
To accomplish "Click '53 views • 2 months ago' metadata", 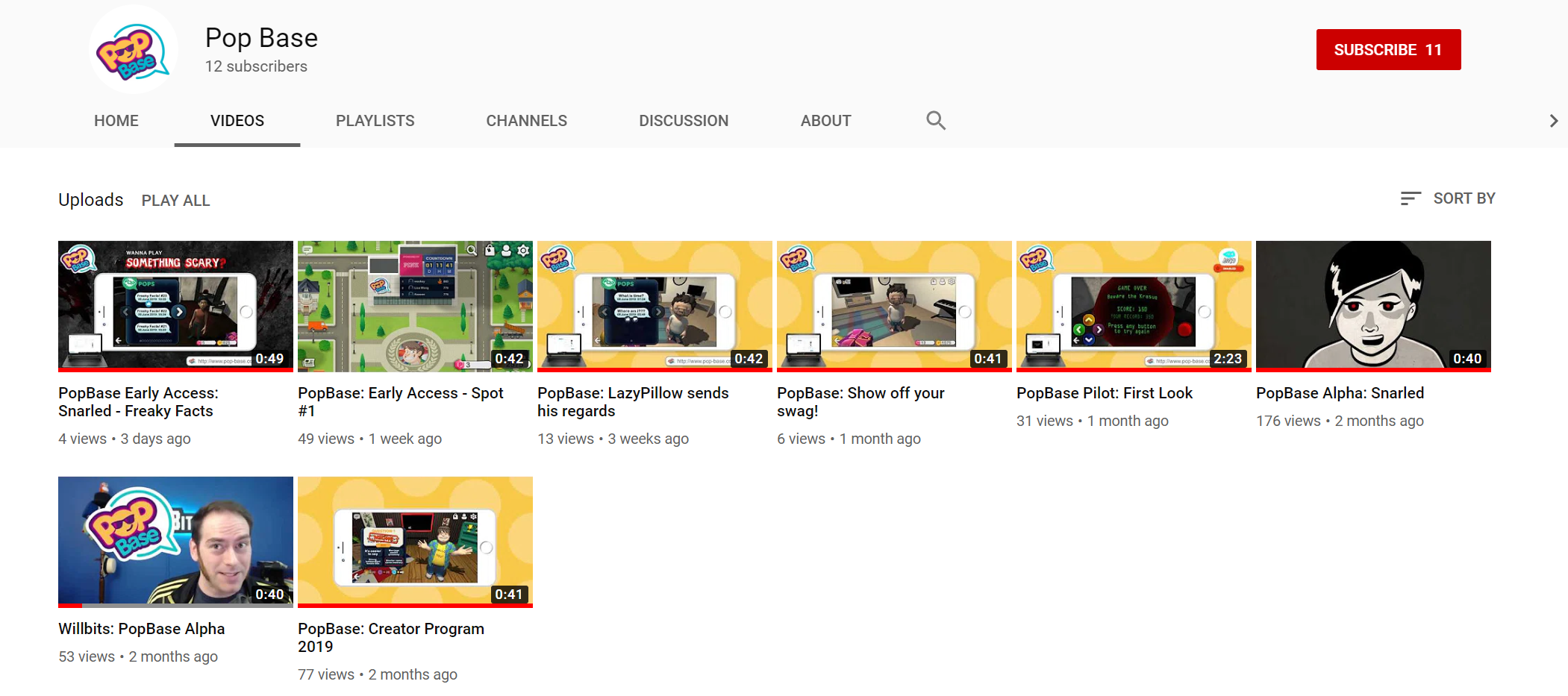I will [x=138, y=656].
